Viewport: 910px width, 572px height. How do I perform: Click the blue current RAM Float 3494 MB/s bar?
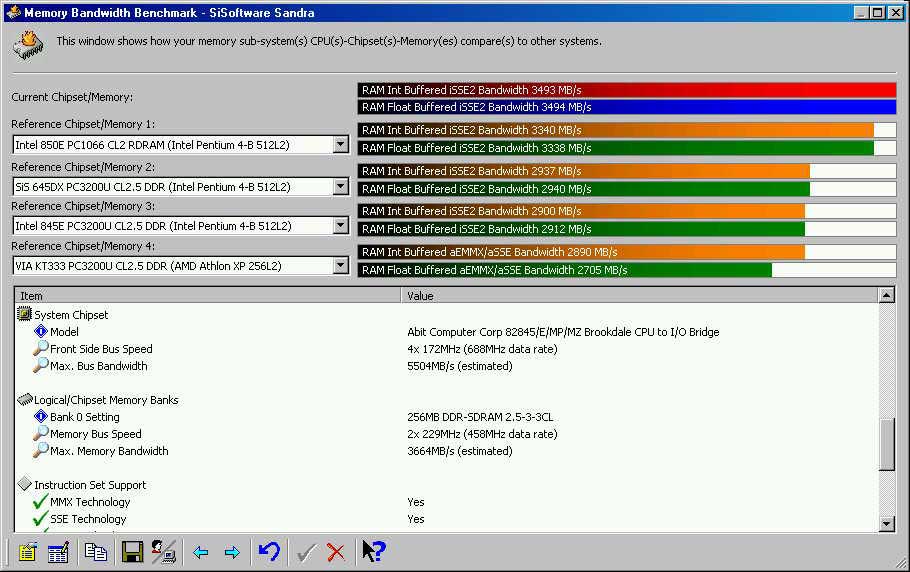point(627,107)
